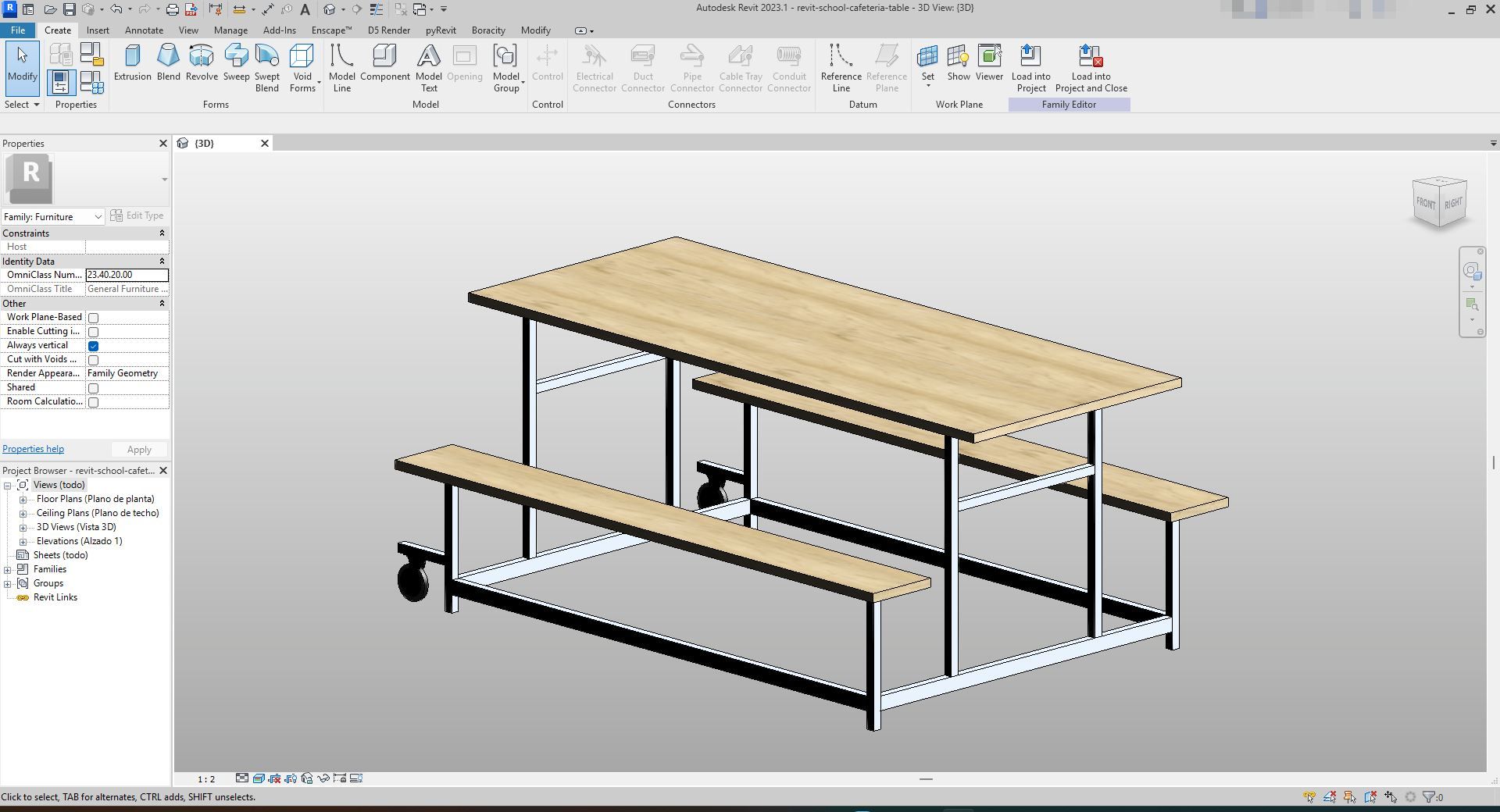
Task: Open the File menu
Action: point(18,30)
